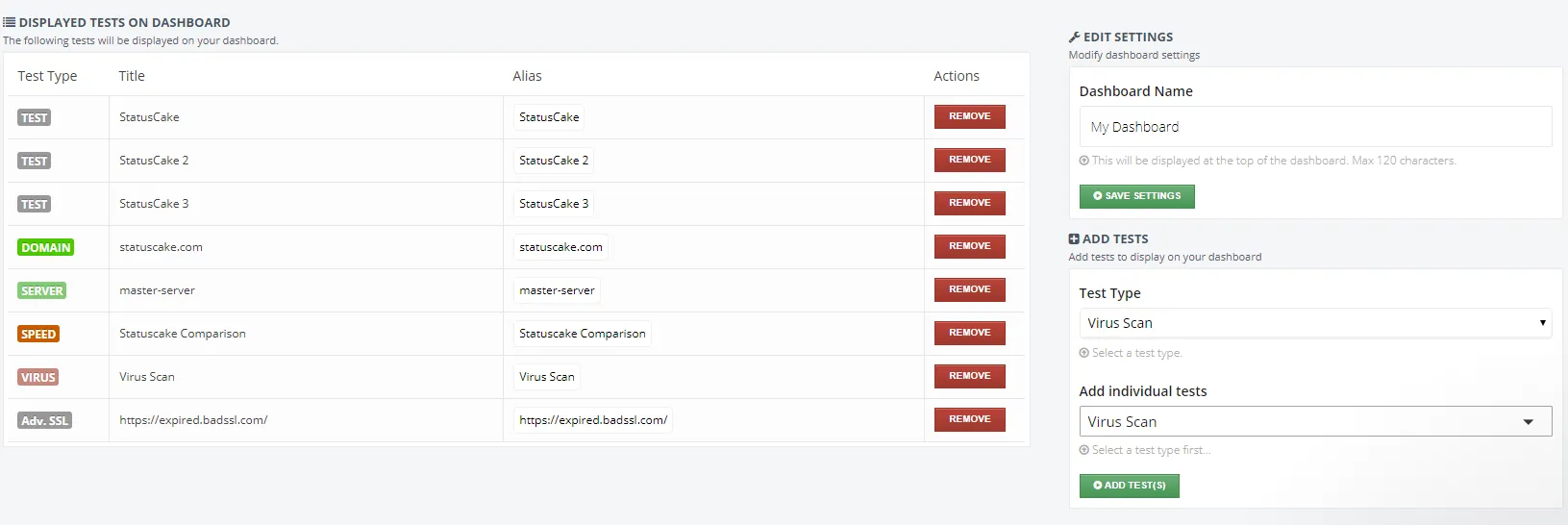Expand the Add individual tests dropdown
This screenshot has width=1568, height=525.
tap(1314, 421)
